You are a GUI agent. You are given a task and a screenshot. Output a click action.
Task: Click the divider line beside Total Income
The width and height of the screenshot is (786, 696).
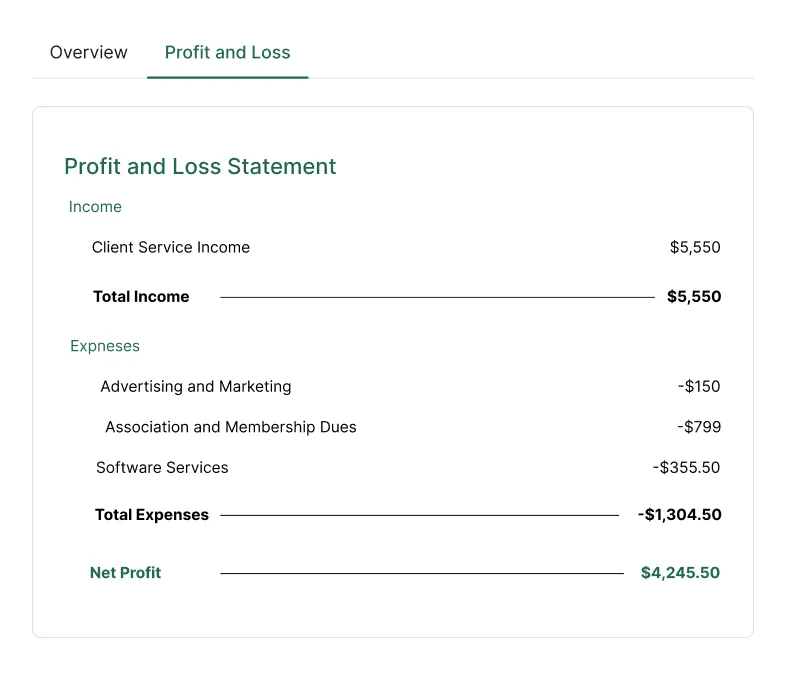pyautogui.click(x=437, y=297)
